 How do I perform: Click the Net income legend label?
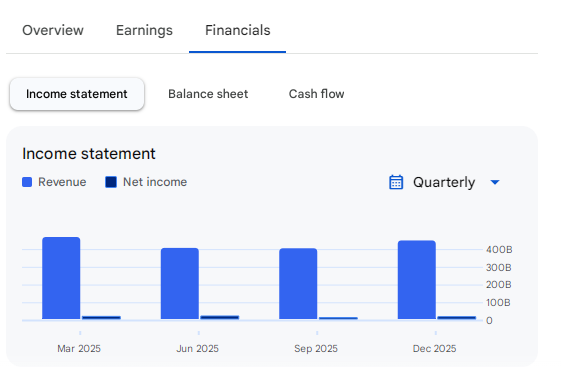[x=155, y=182]
